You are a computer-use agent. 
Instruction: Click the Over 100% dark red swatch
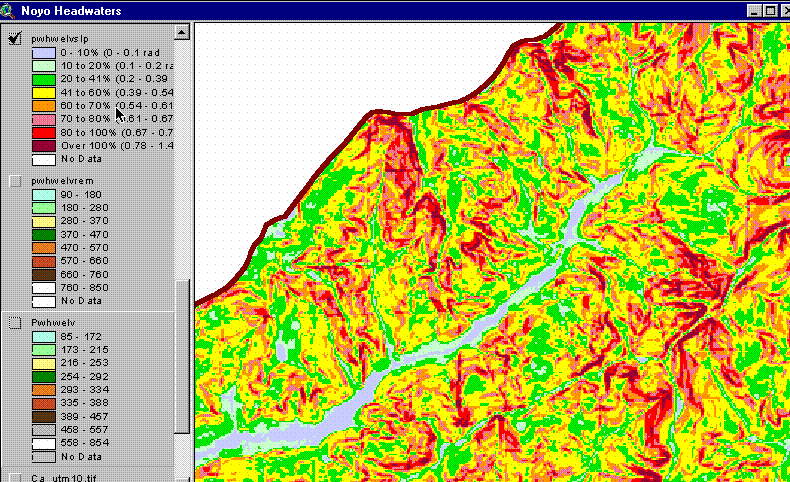[44, 146]
